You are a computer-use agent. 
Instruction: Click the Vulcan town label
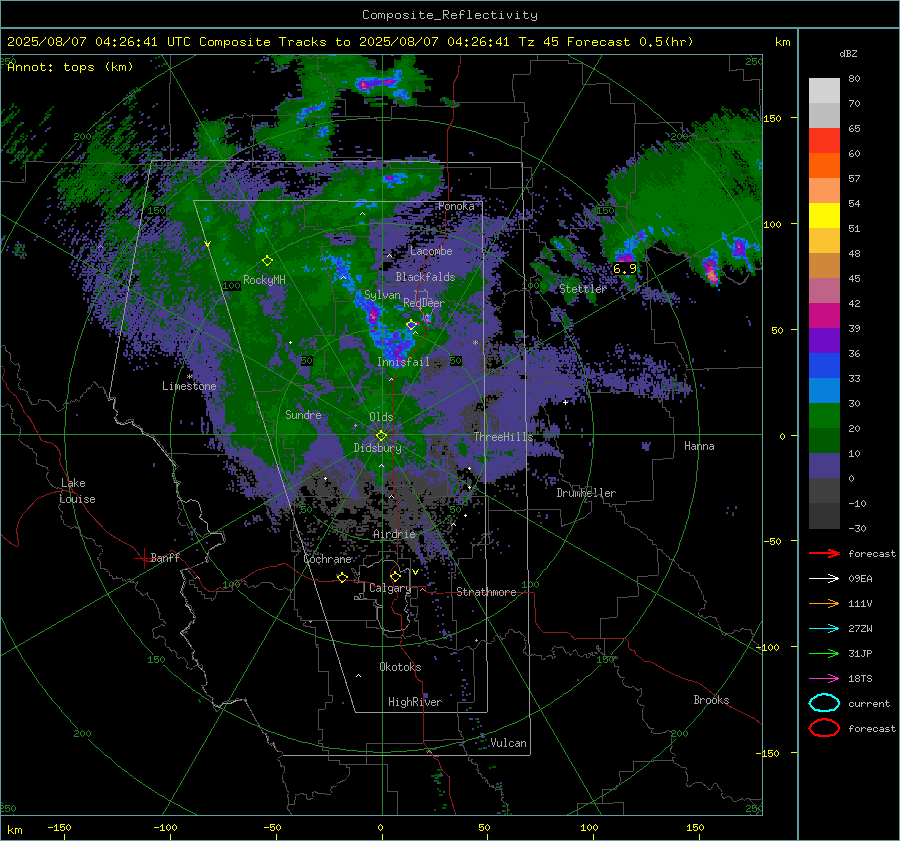tap(508, 743)
